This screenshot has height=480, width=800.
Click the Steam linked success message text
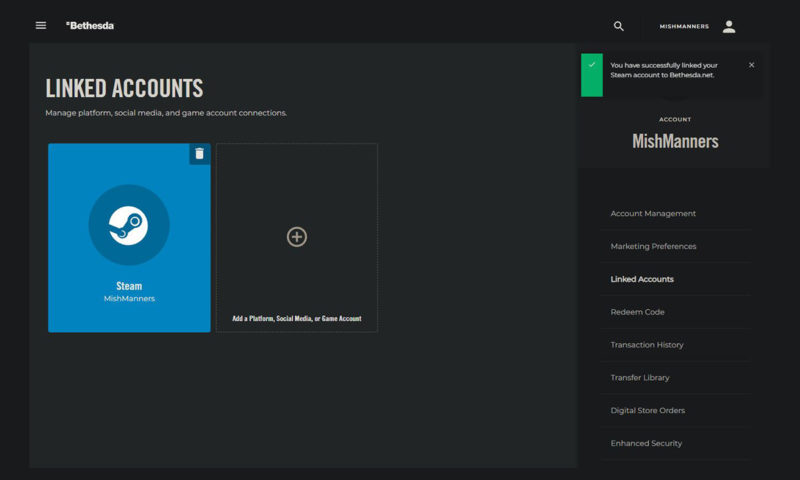pos(664,70)
